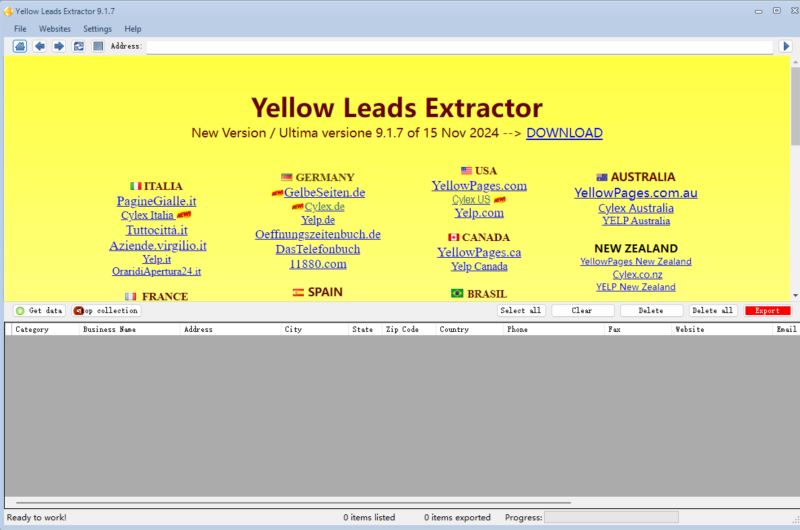Click the Address column header in the table

coord(231,330)
